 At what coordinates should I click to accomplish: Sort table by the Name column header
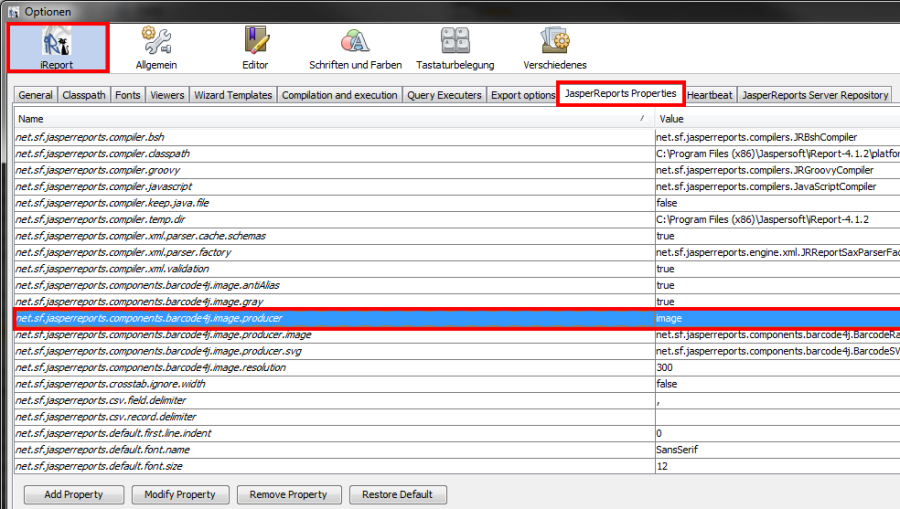point(334,119)
